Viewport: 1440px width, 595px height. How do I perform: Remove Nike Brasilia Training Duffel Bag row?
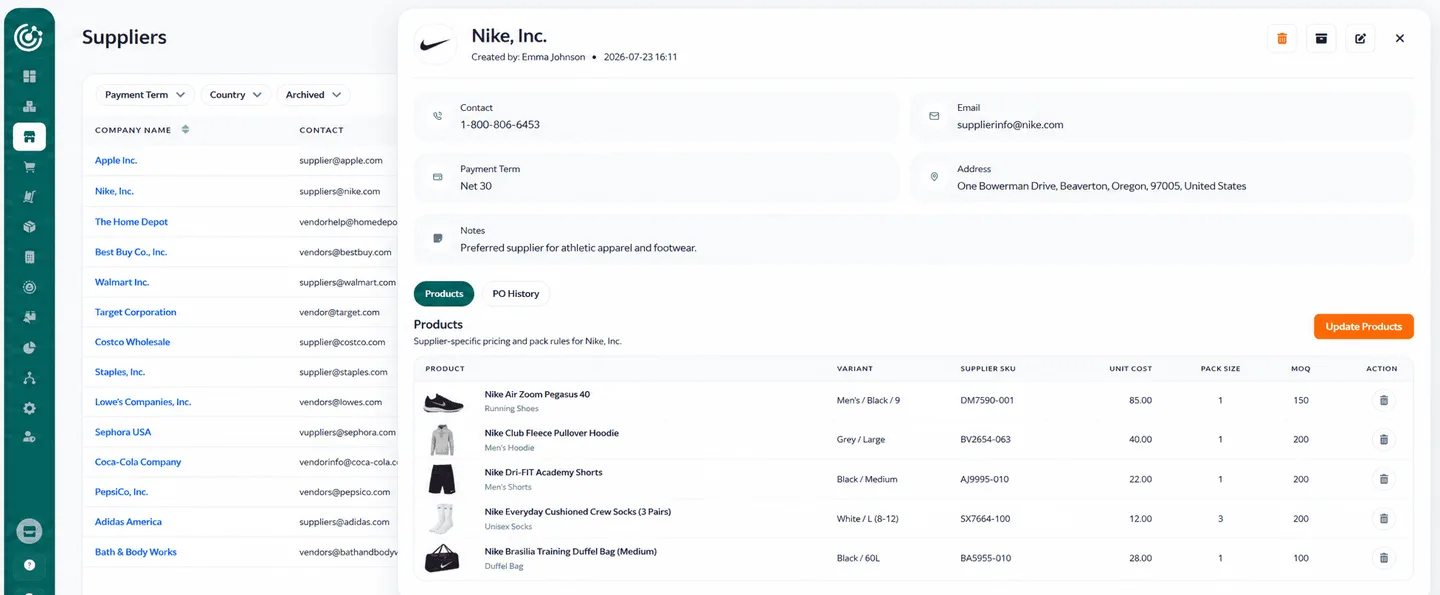point(1383,558)
